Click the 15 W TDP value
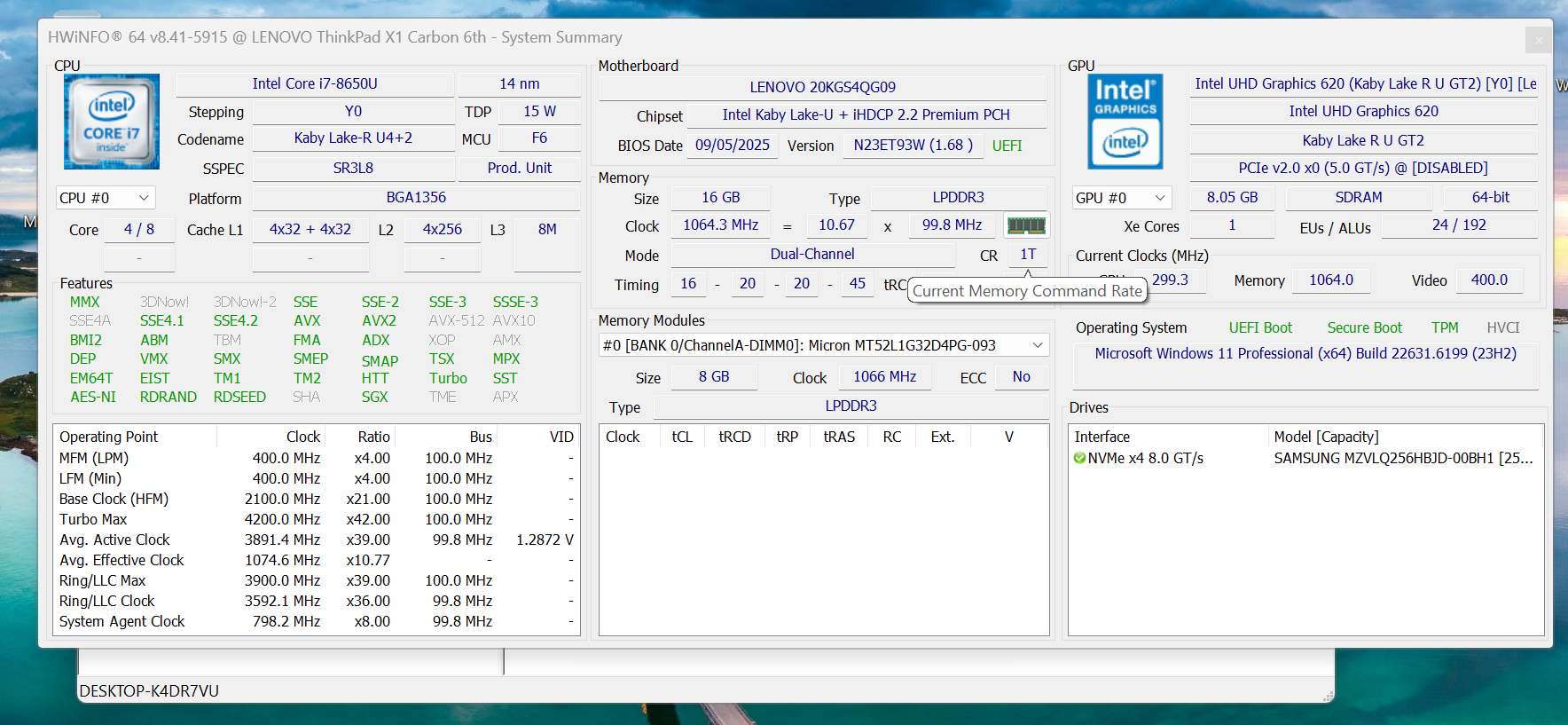Image resolution: width=1568 pixels, height=725 pixels. click(x=539, y=112)
